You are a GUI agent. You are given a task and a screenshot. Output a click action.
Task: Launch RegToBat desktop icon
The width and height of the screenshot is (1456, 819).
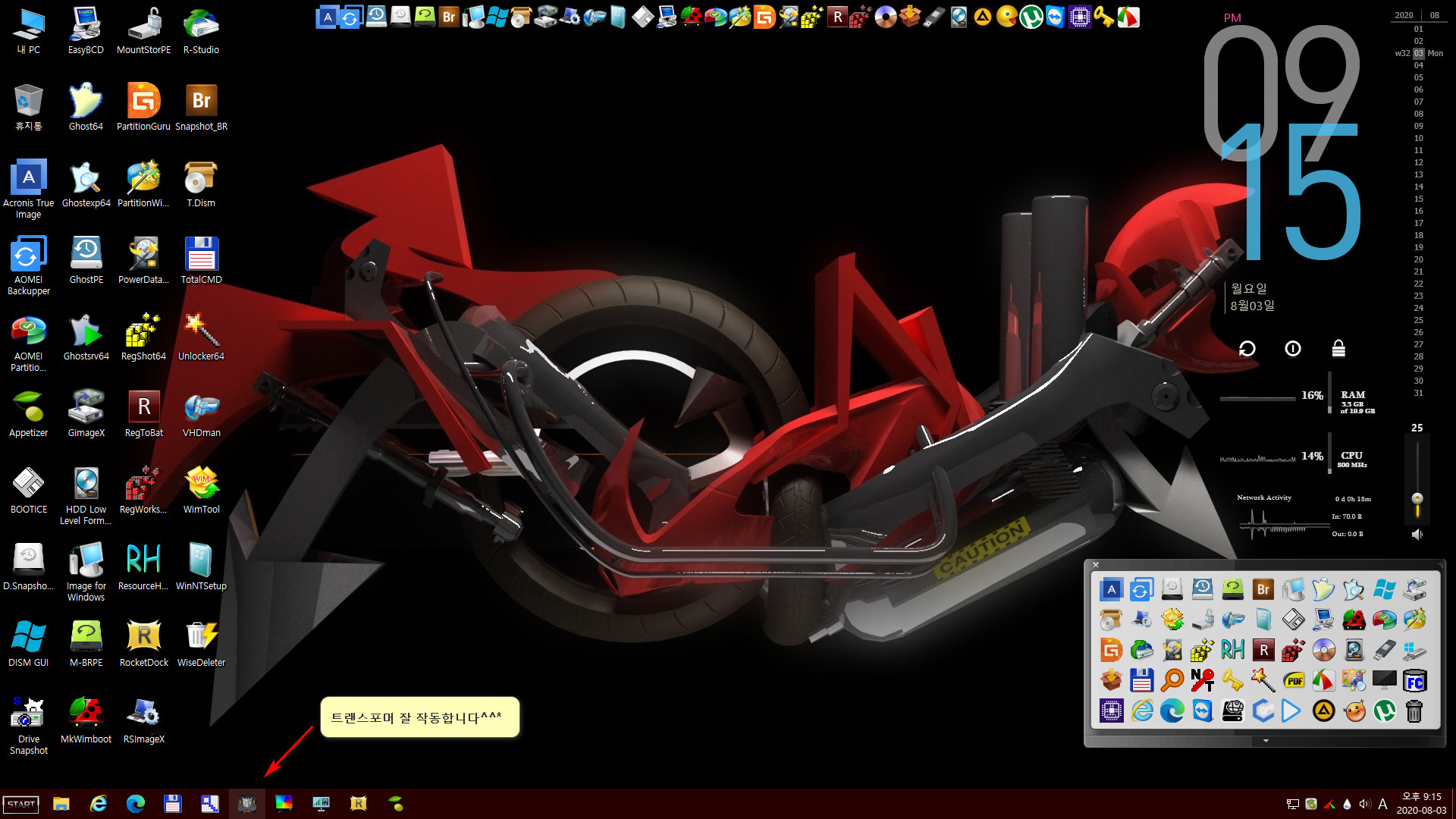pyautogui.click(x=143, y=414)
